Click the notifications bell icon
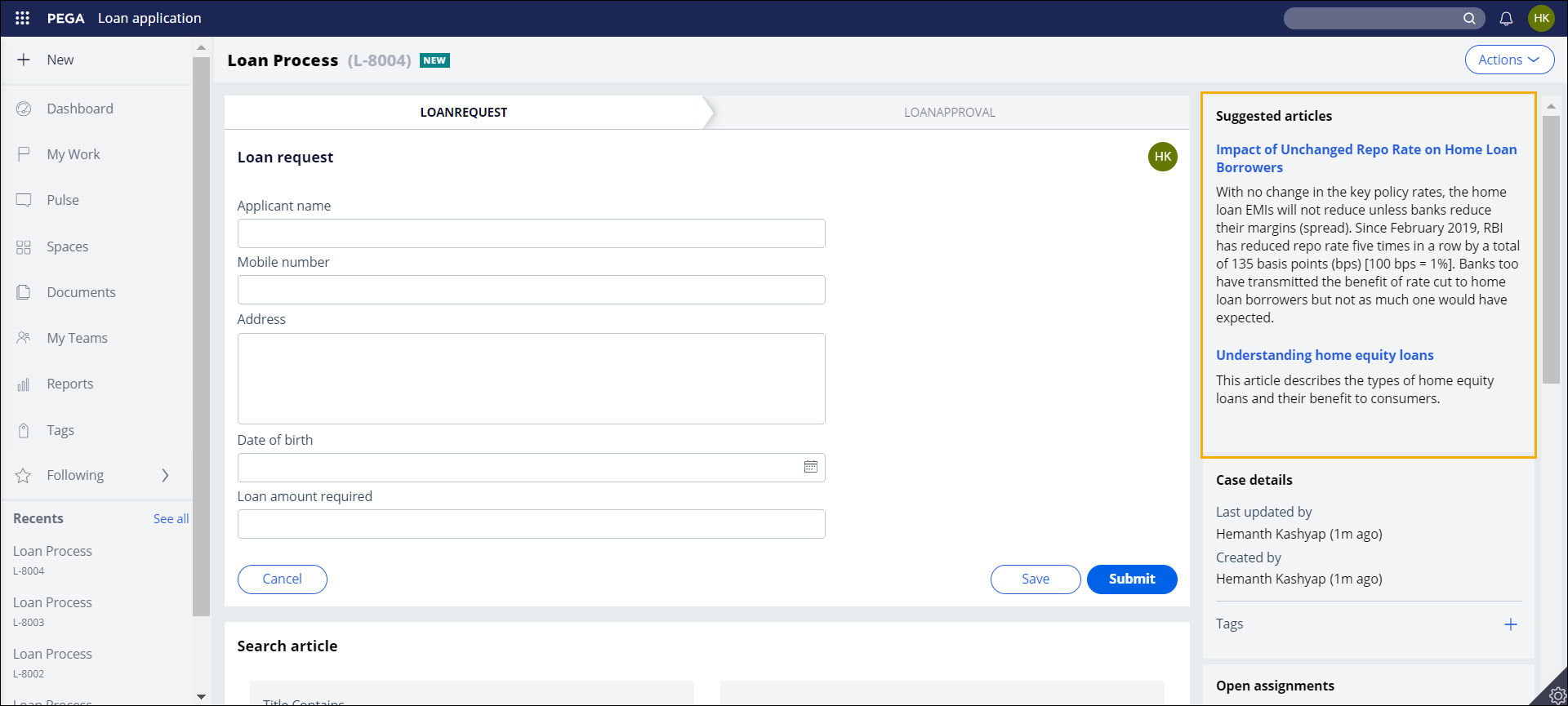This screenshot has width=1568, height=706. [1506, 18]
